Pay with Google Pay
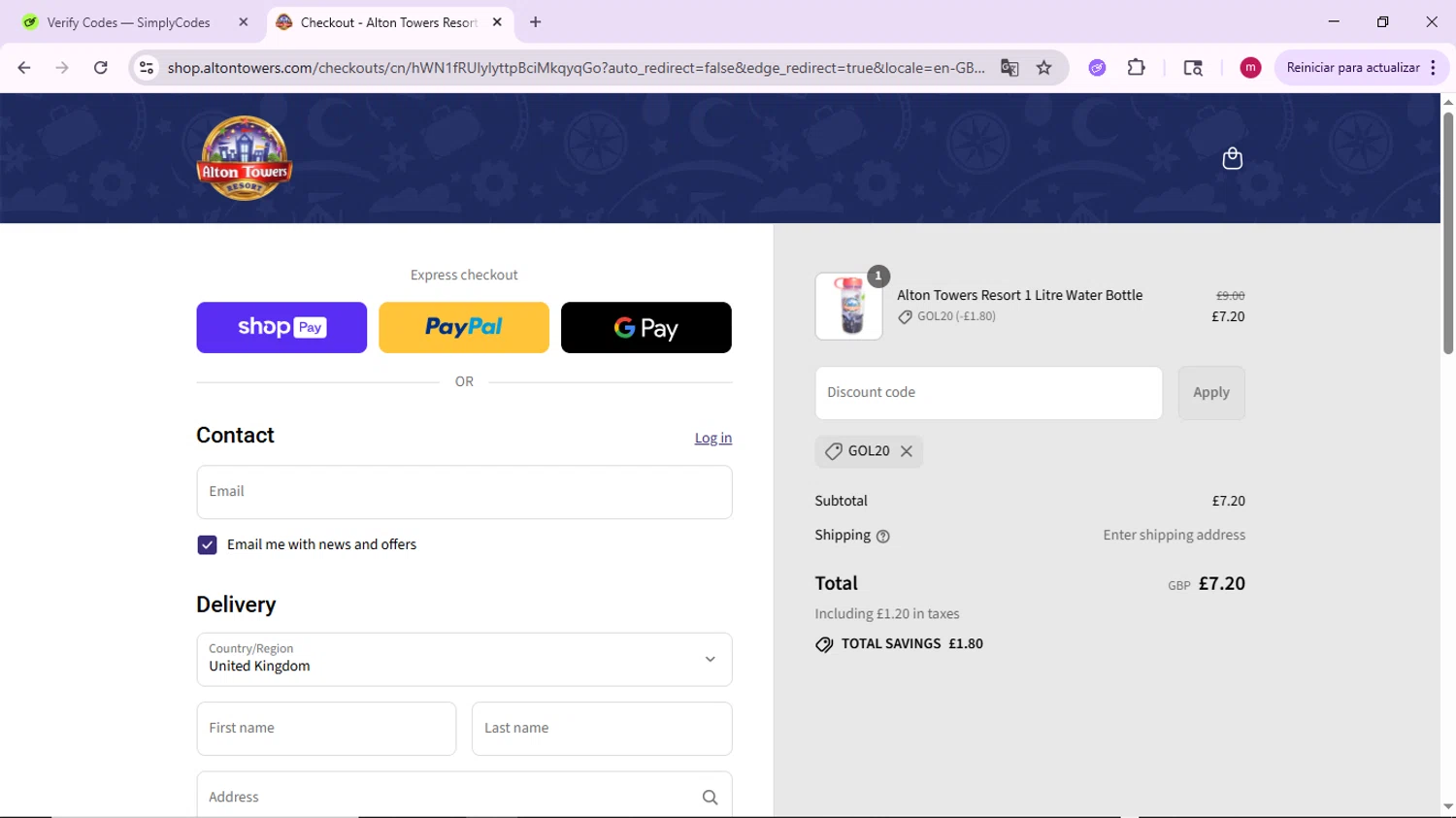 point(646,327)
